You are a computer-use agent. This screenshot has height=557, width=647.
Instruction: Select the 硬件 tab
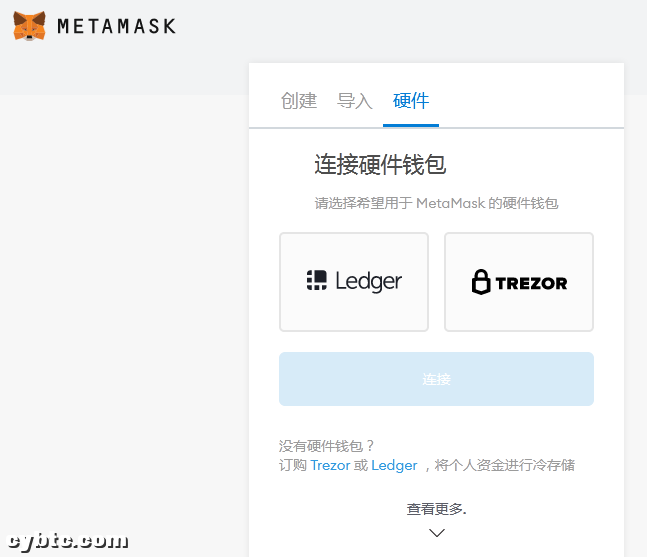tap(411, 101)
